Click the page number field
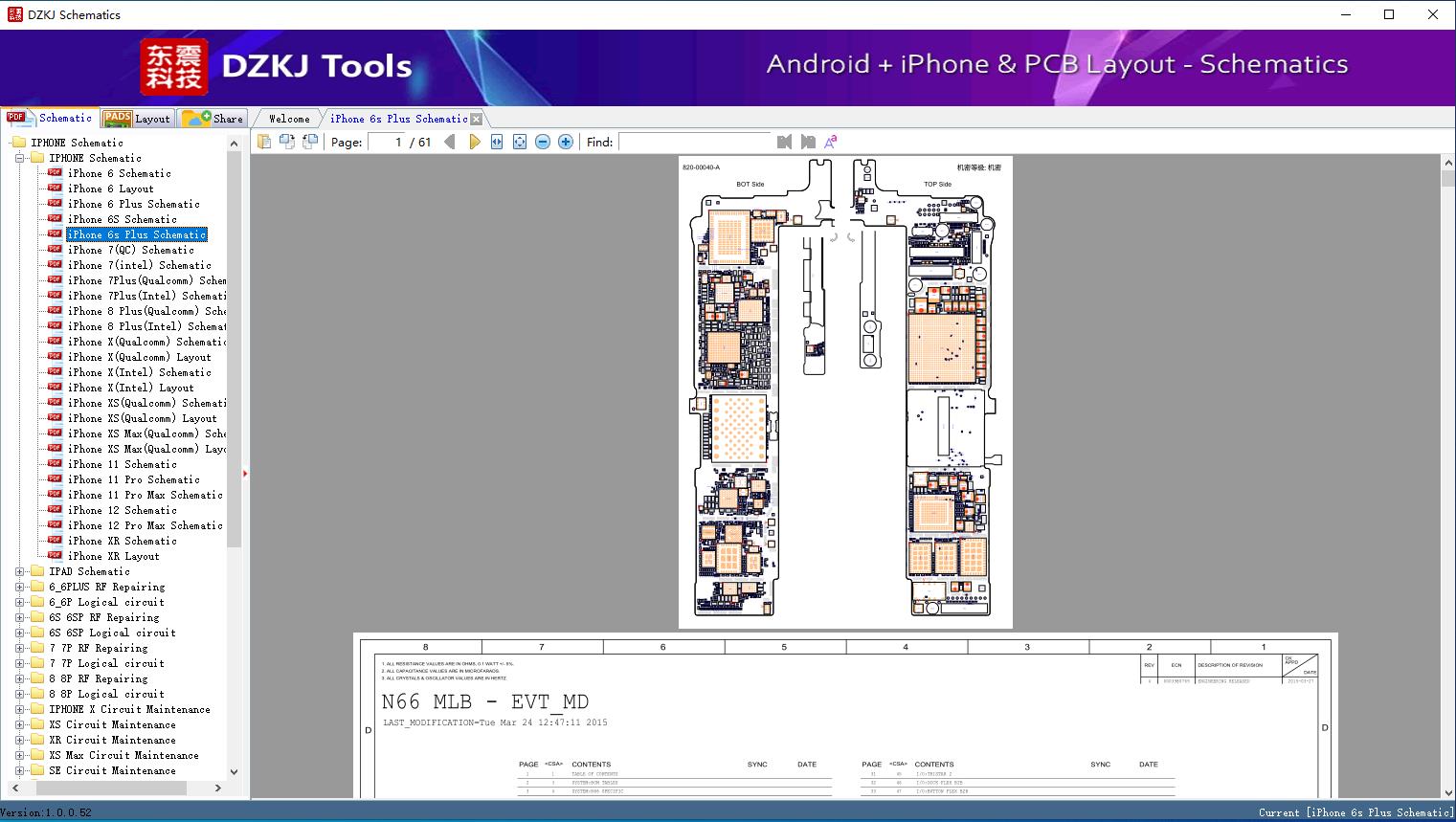 click(386, 142)
